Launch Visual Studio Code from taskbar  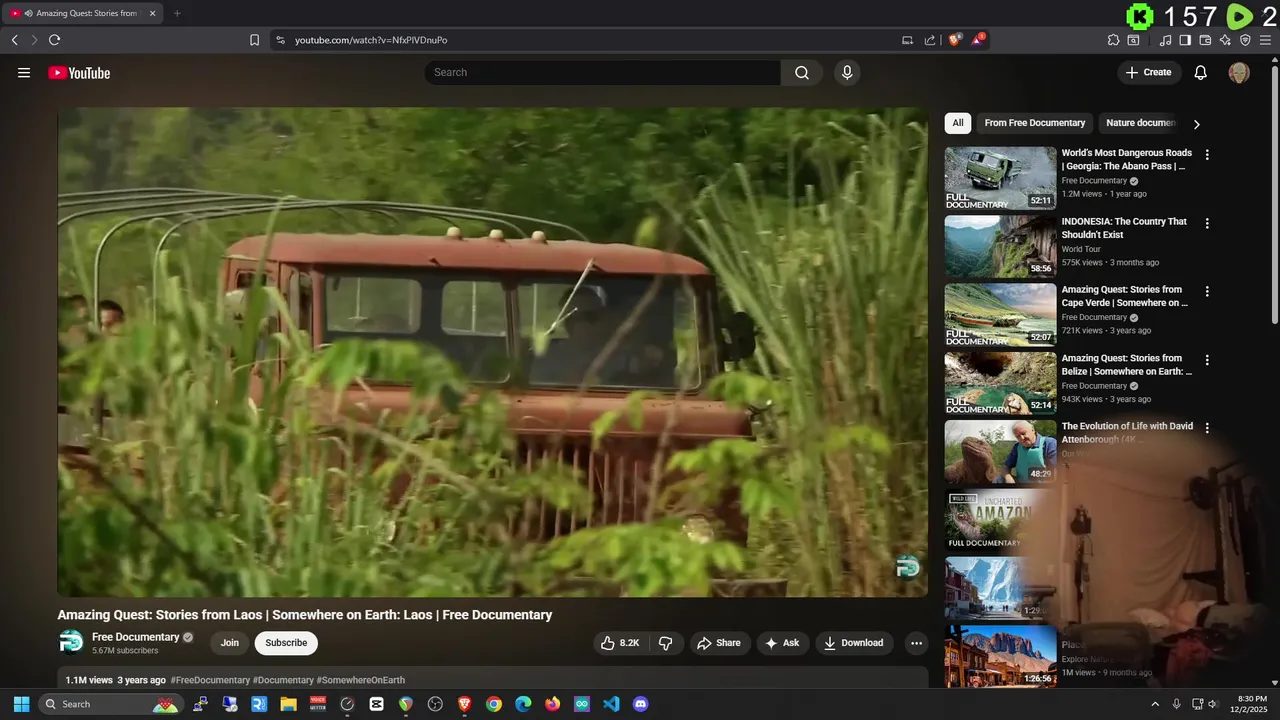611,704
